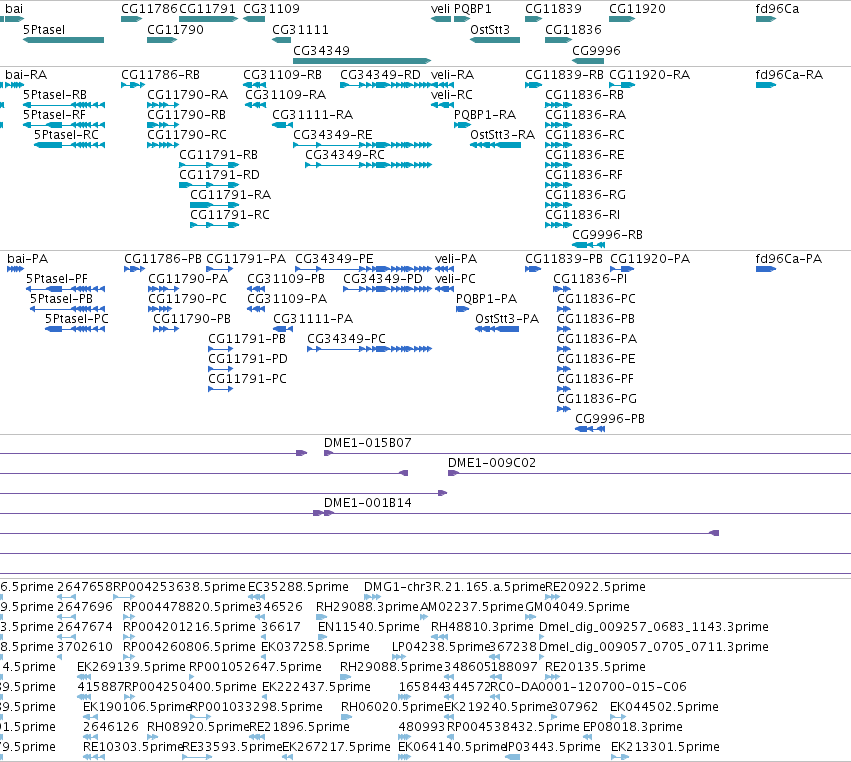Viewport: 851px width, 762px height.
Task: Select the fd96Ca-RA transcript
Action: tap(766, 85)
